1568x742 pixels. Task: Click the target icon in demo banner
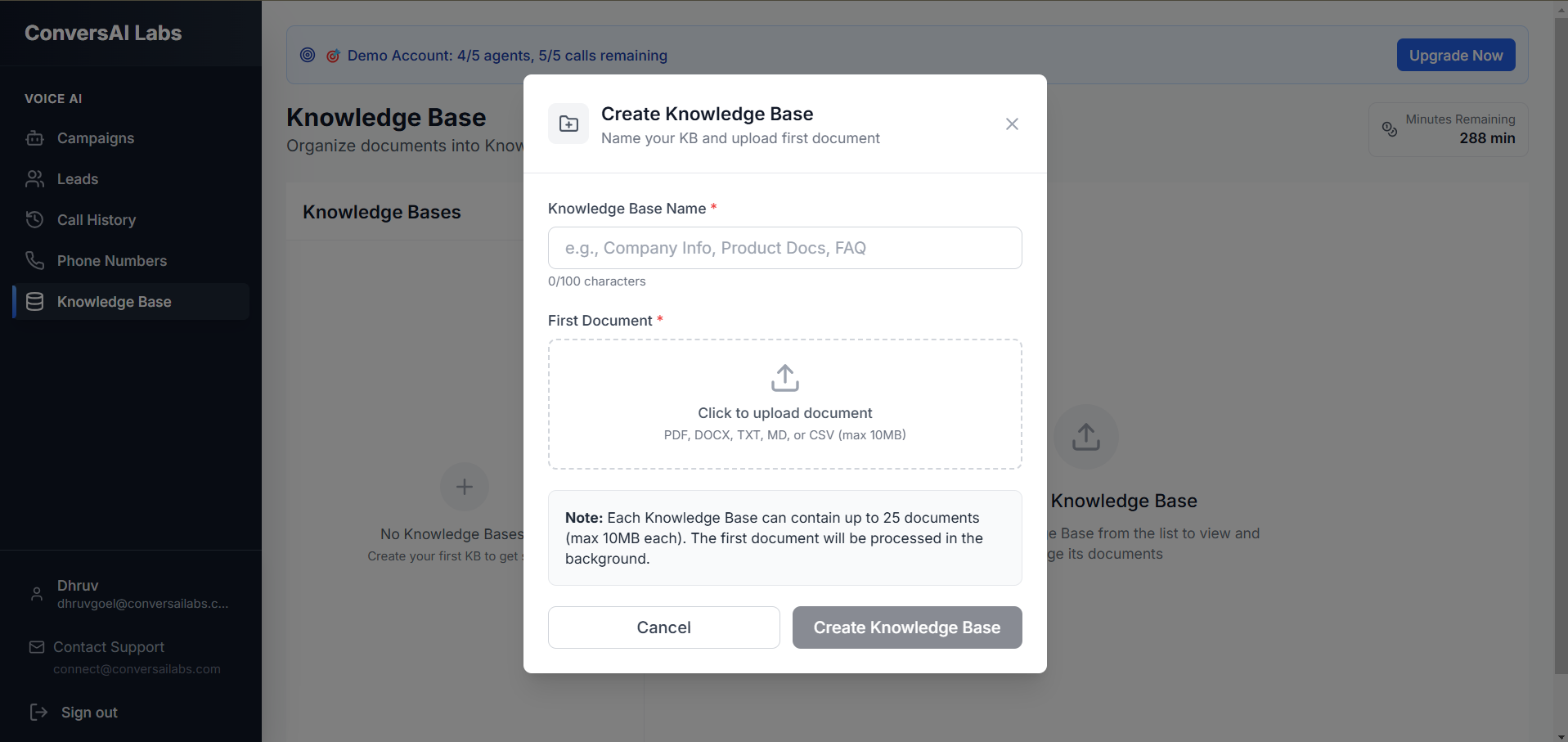(x=333, y=56)
